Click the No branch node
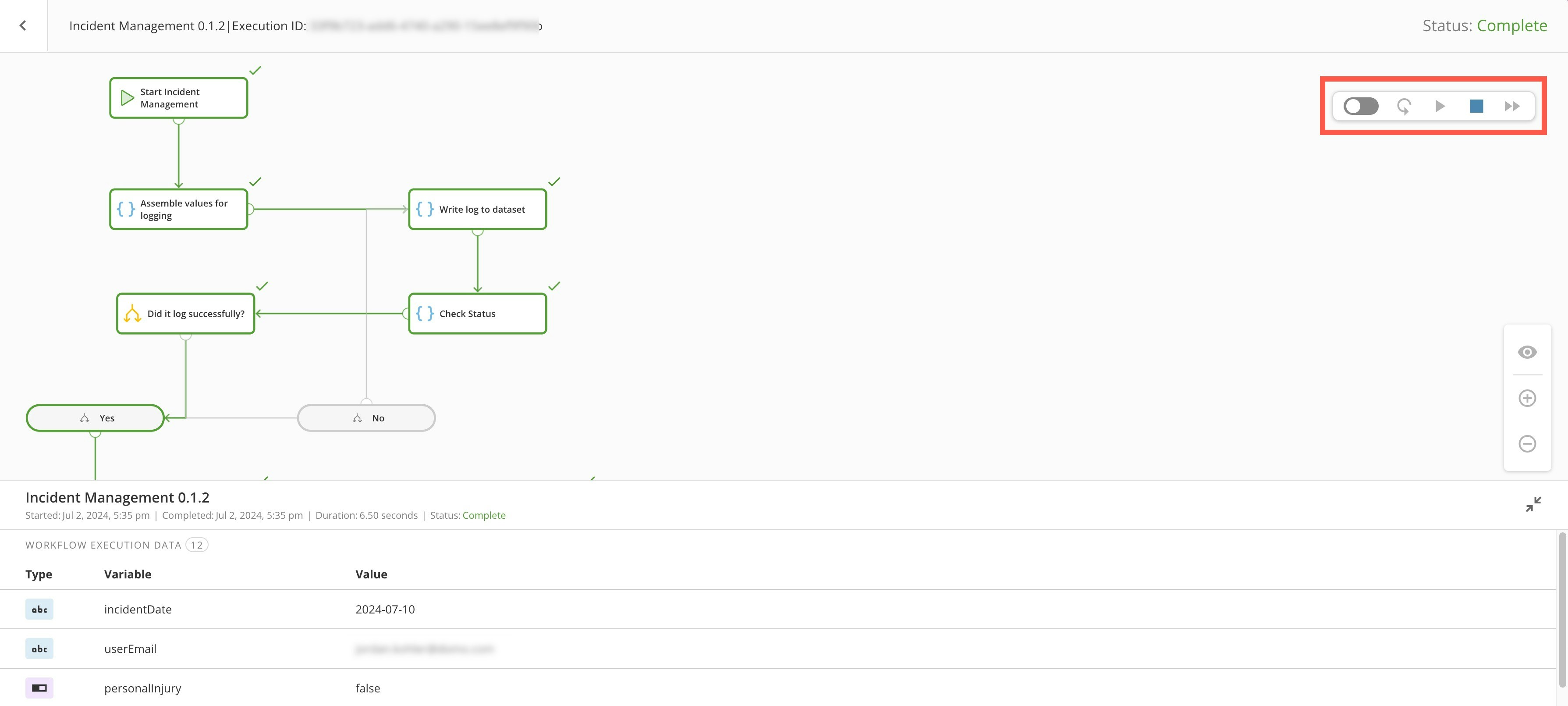Image resolution: width=1568 pixels, height=706 pixels. pyautogui.click(x=366, y=418)
